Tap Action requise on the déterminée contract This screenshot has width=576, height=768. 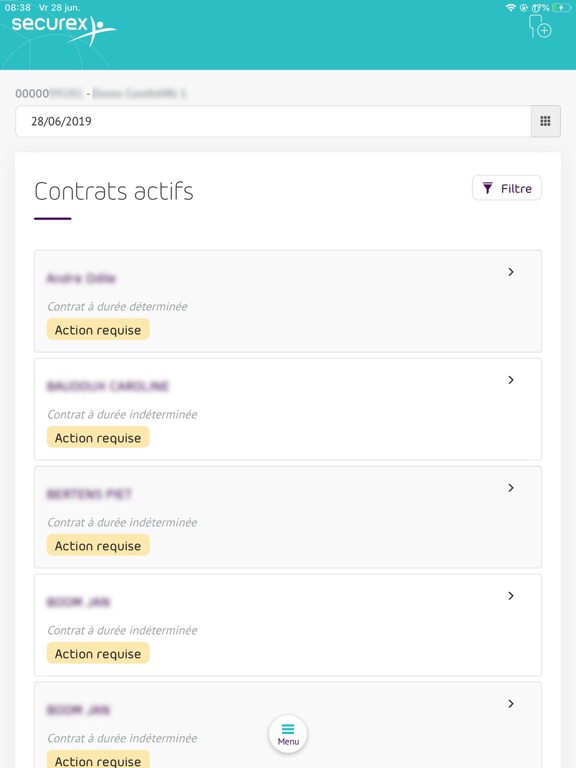pyautogui.click(x=98, y=330)
